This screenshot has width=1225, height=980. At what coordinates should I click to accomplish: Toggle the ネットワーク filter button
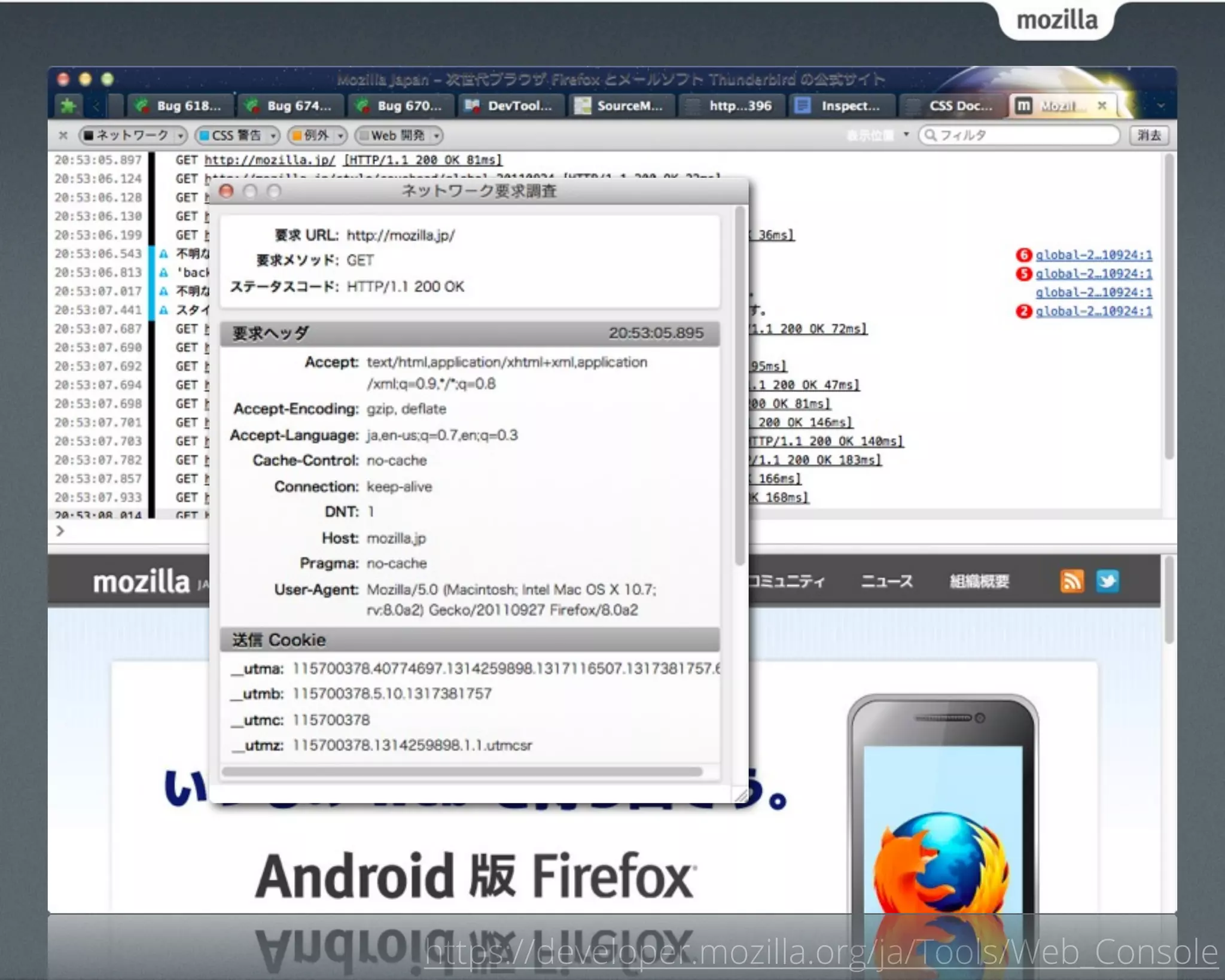point(127,135)
